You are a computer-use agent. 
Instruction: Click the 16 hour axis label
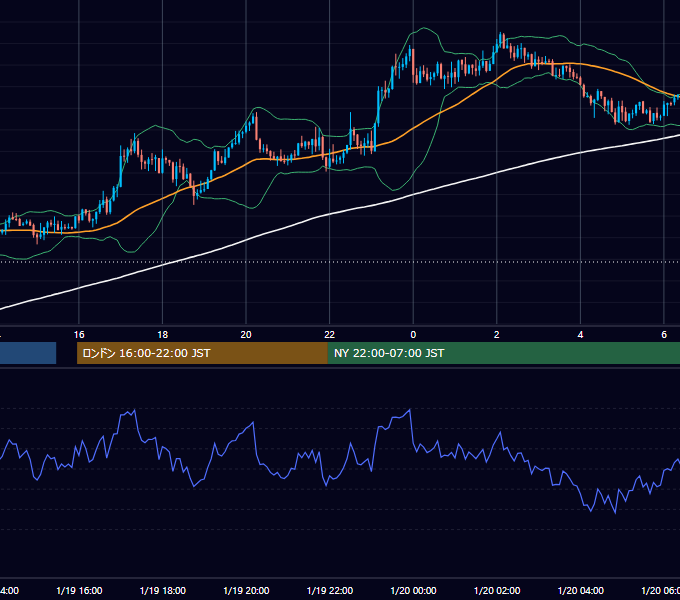click(79, 335)
